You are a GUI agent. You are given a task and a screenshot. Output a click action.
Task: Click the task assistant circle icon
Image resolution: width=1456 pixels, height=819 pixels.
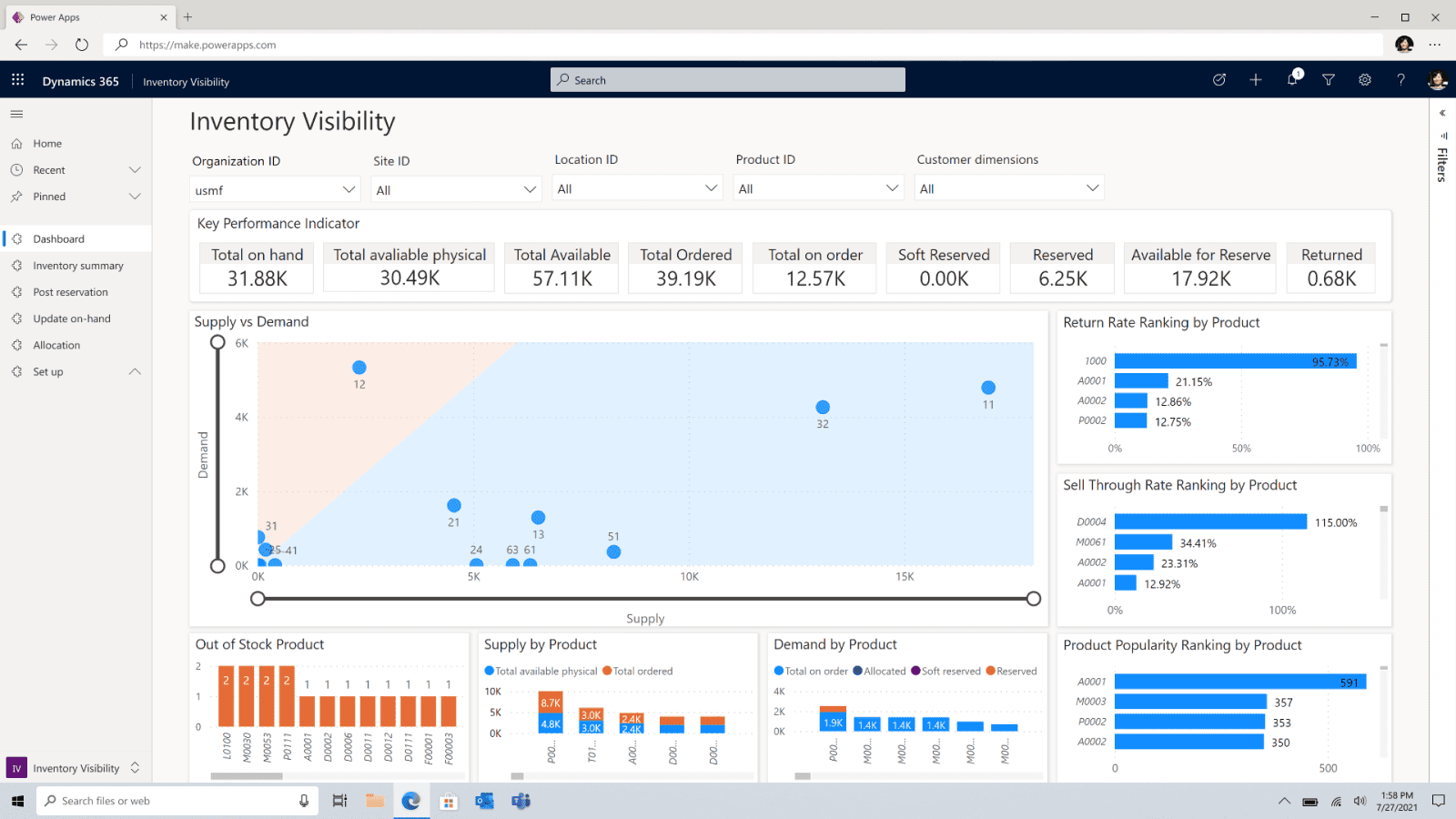(x=1219, y=80)
